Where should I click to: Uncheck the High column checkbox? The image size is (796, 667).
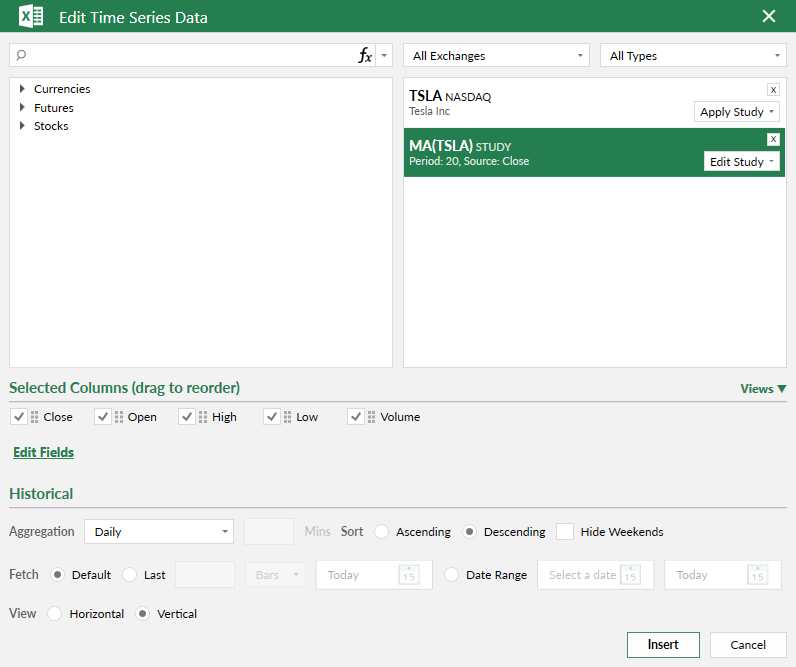[187, 417]
